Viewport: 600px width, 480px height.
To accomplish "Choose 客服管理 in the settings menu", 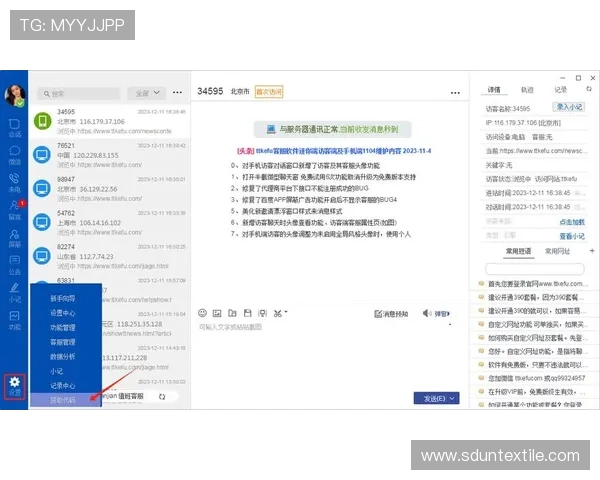I will pyautogui.click(x=63, y=342).
